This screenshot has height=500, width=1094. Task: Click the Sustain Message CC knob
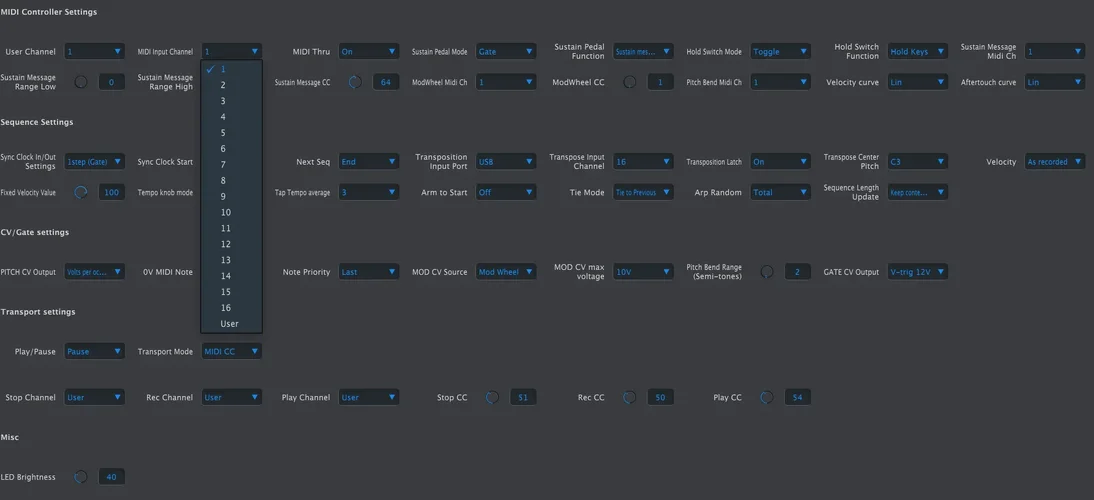[x=355, y=82]
